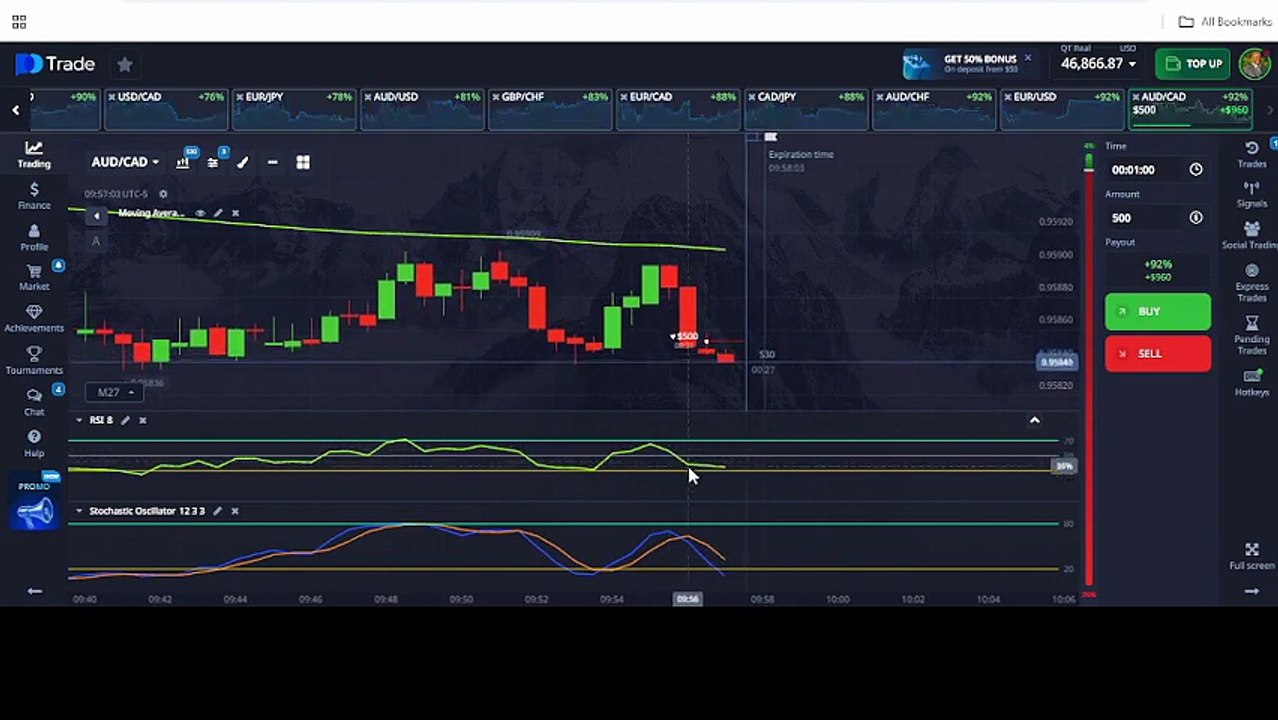Click the amount mode icon beside 500
This screenshot has width=1278, height=720.
pyautogui.click(x=1196, y=218)
